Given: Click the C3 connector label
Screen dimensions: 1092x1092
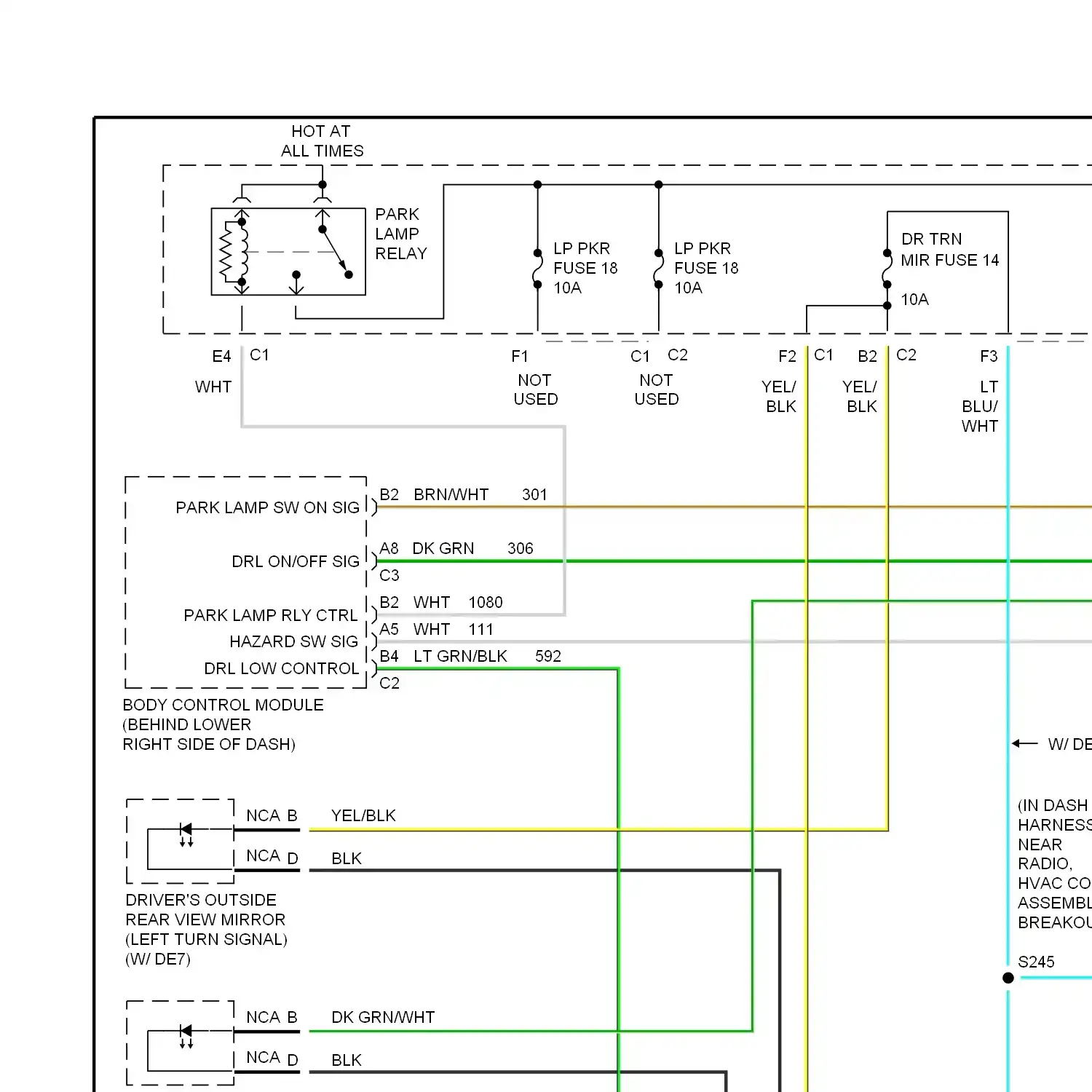Looking at the screenshot, I should coord(389,575).
